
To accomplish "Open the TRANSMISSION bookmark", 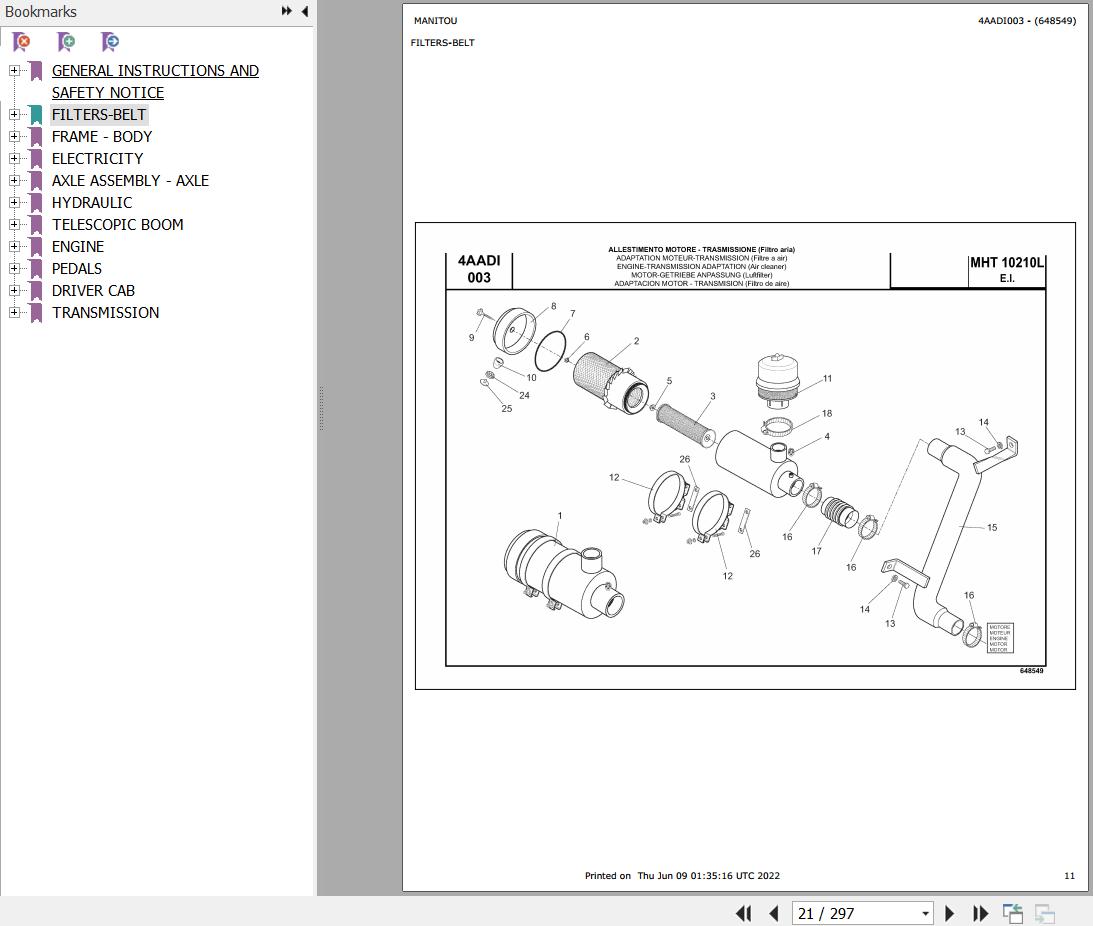I will [105, 312].
